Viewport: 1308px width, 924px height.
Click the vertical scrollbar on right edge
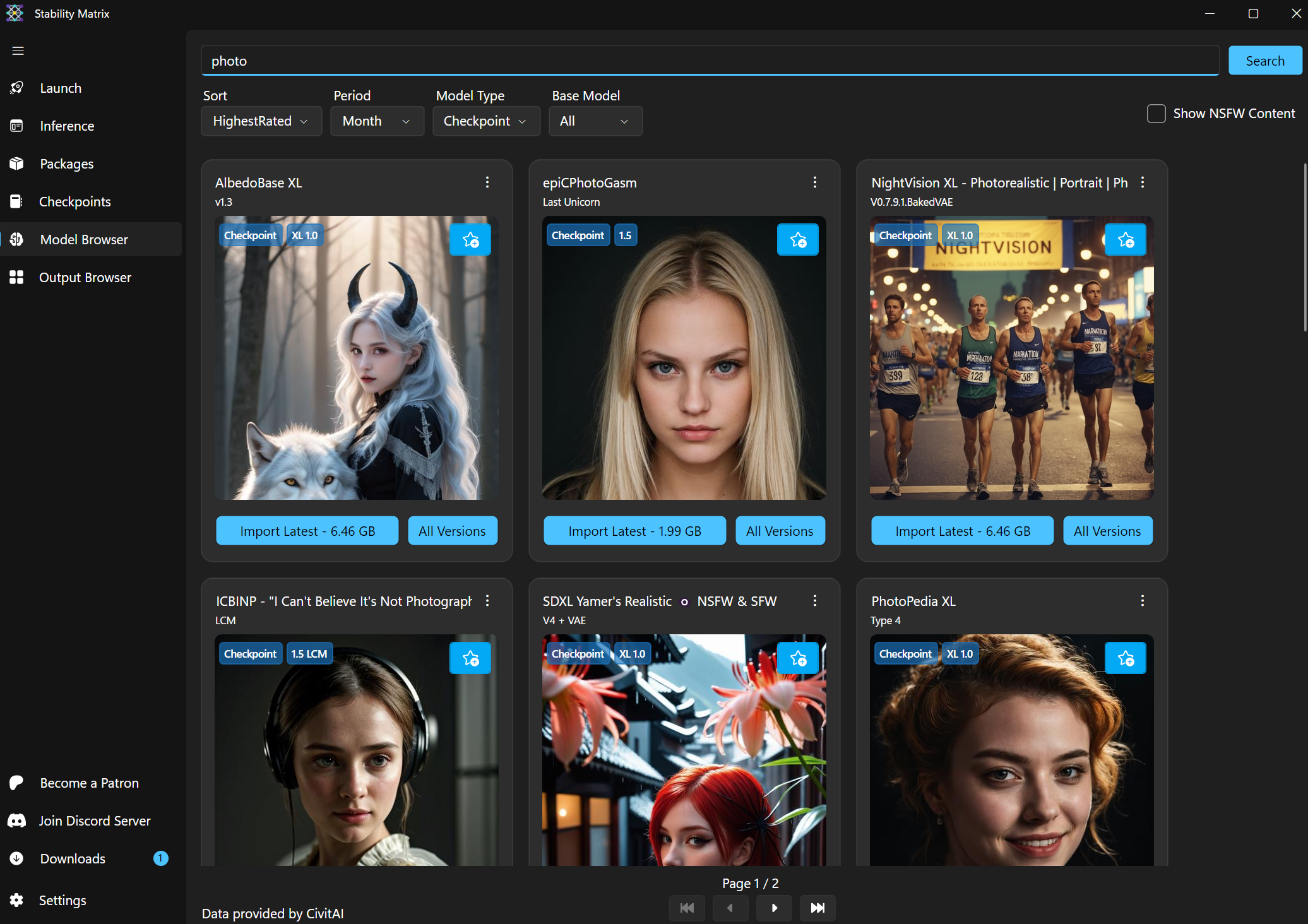click(x=1305, y=246)
